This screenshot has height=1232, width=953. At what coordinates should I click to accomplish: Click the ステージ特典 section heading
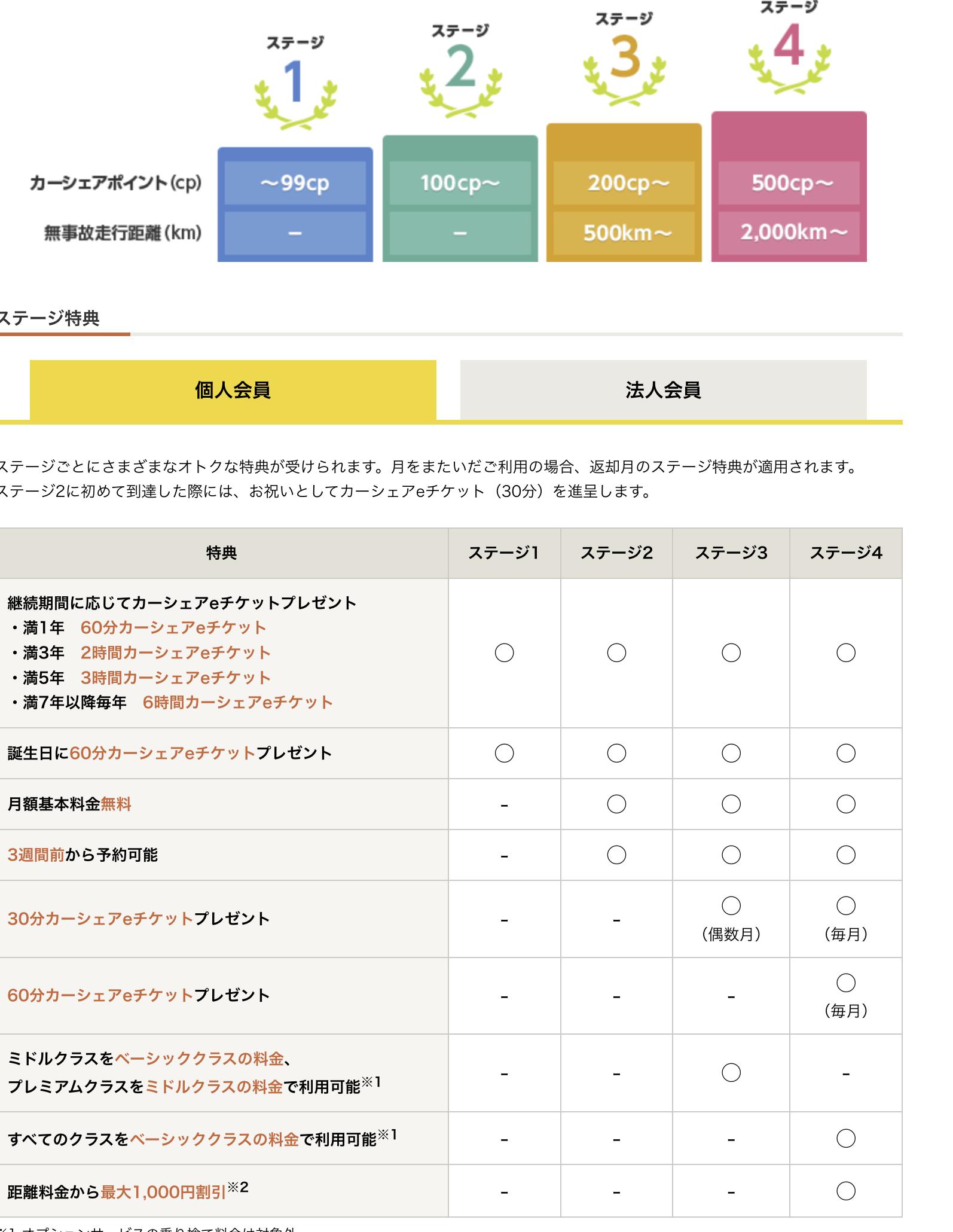click(x=50, y=318)
